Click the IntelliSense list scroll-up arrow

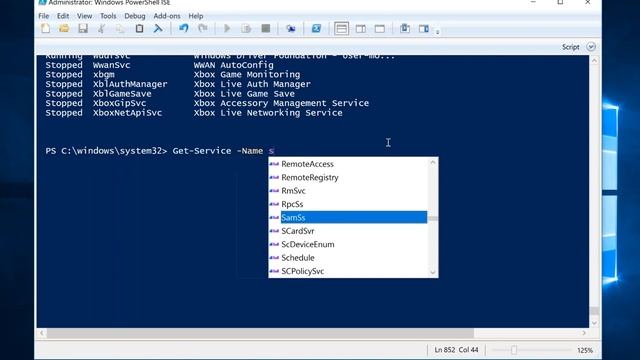(433, 163)
